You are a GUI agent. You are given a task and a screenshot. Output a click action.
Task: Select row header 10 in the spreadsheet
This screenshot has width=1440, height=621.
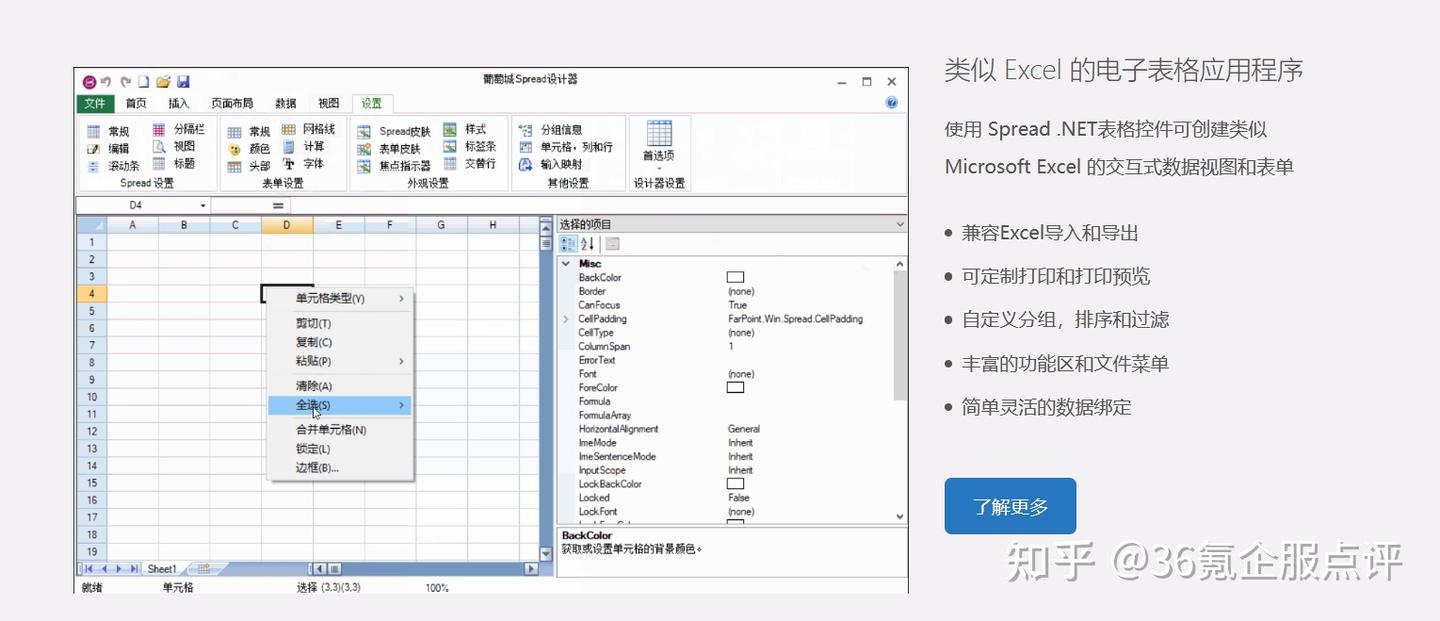click(92, 397)
